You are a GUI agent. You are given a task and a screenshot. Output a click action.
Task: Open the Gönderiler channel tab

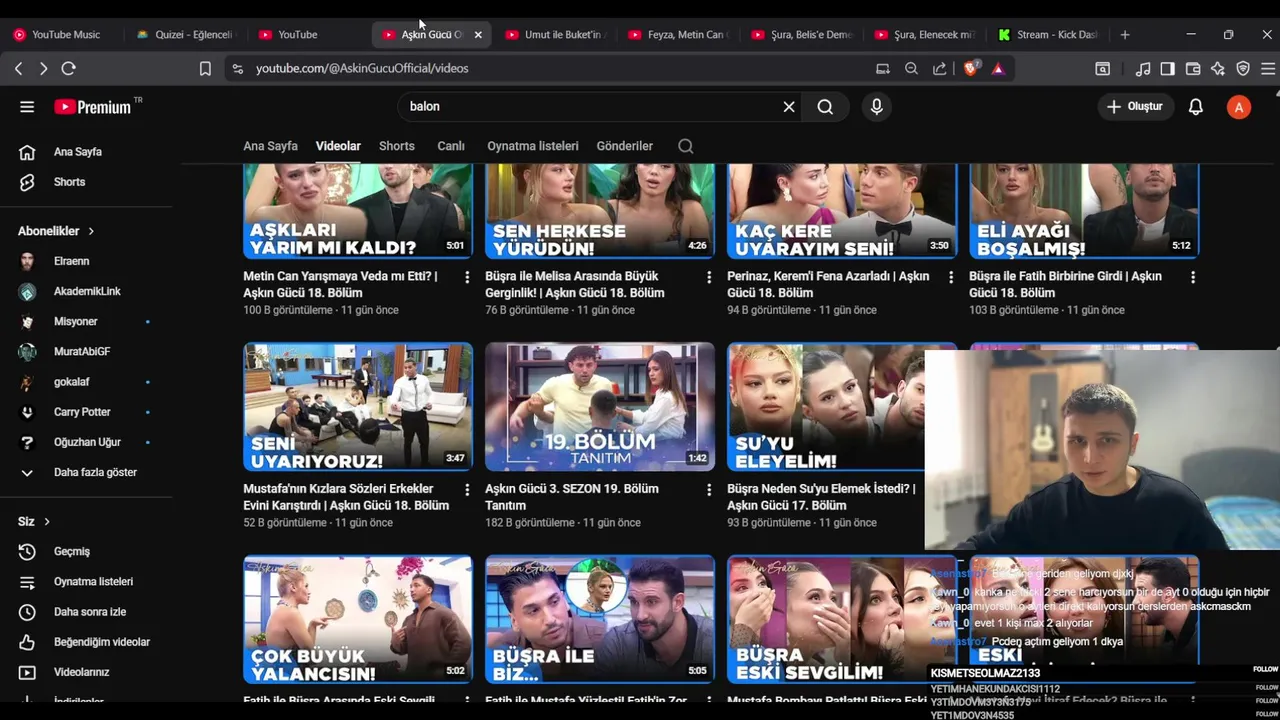(625, 146)
